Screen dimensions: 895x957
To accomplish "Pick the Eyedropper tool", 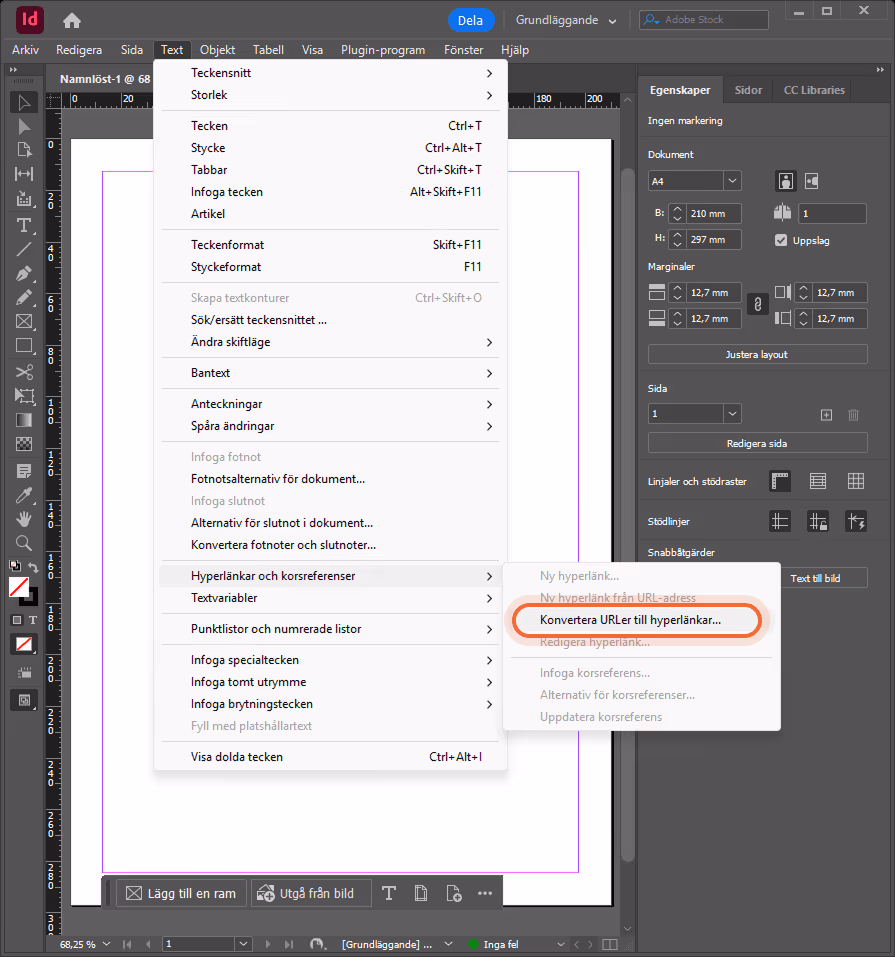I will click(24, 495).
